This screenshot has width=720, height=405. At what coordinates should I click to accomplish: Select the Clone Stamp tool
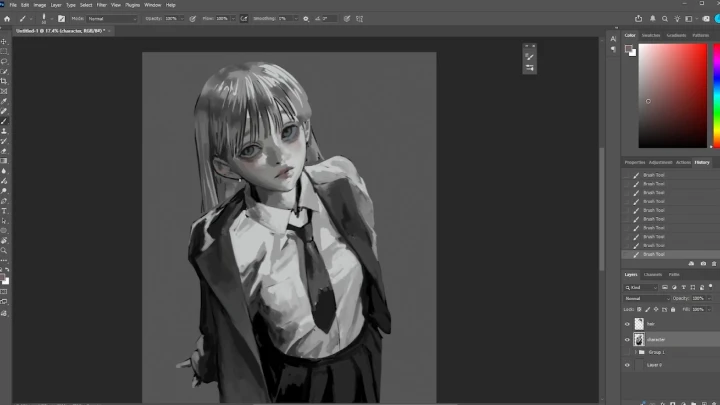4,131
